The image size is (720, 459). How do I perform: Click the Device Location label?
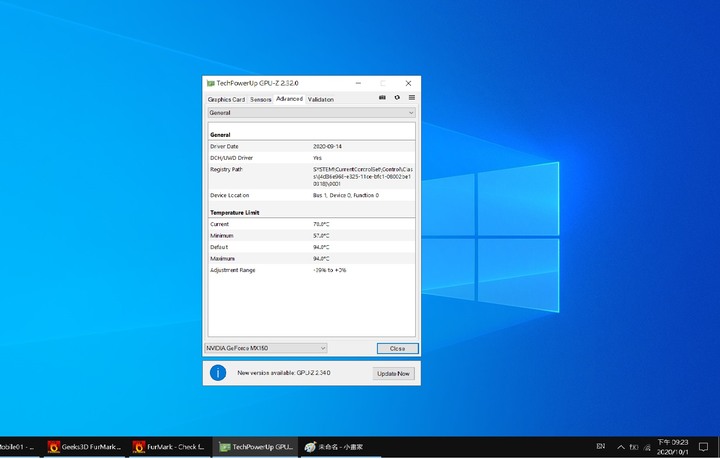click(x=230, y=196)
